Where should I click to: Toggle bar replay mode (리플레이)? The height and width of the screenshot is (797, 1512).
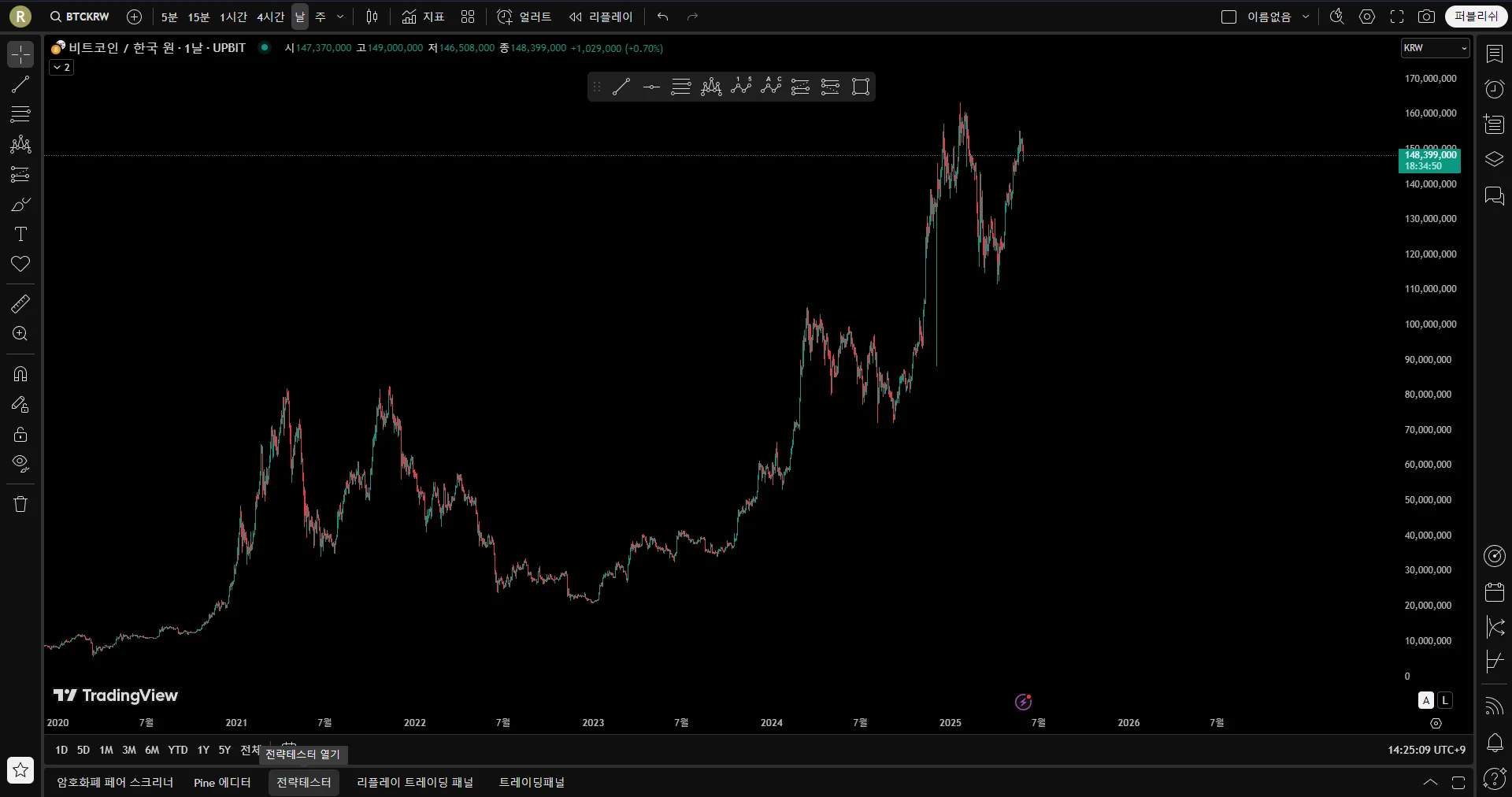601,17
